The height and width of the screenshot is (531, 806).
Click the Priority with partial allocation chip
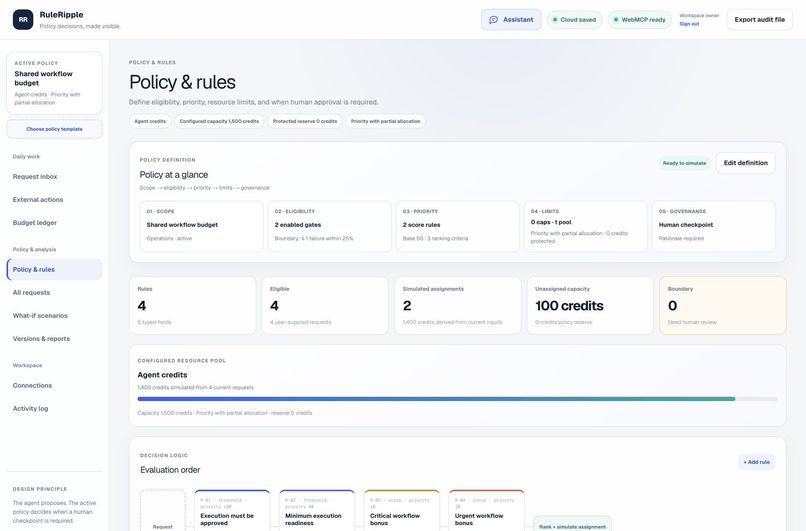click(386, 121)
